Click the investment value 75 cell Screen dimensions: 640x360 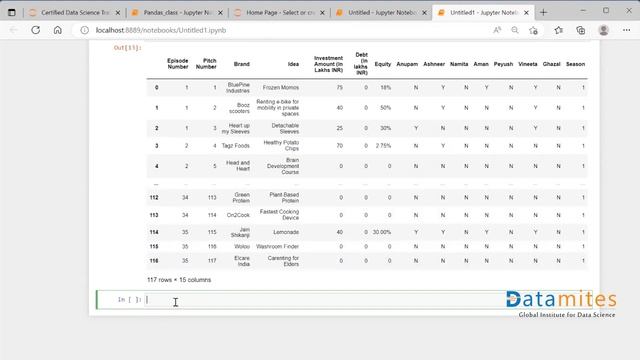(340, 87)
